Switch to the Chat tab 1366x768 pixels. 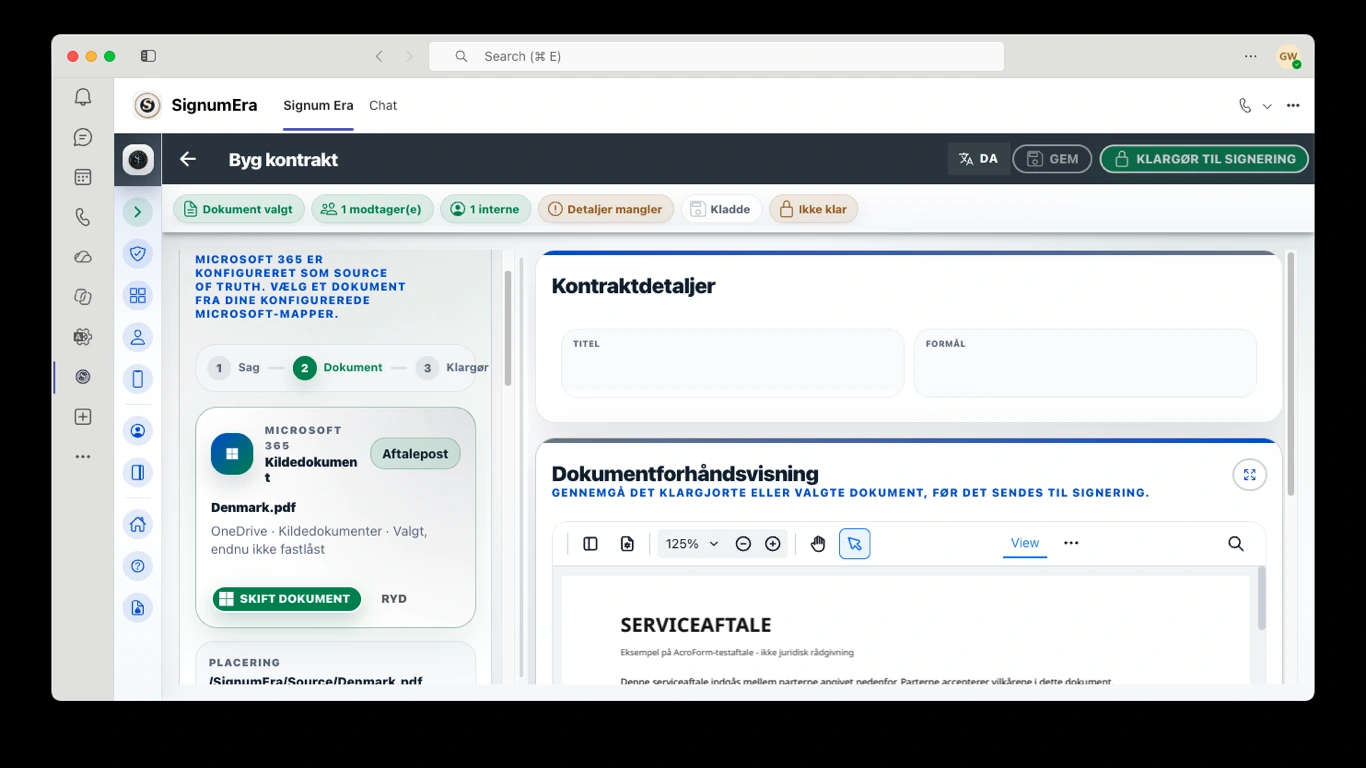383,105
